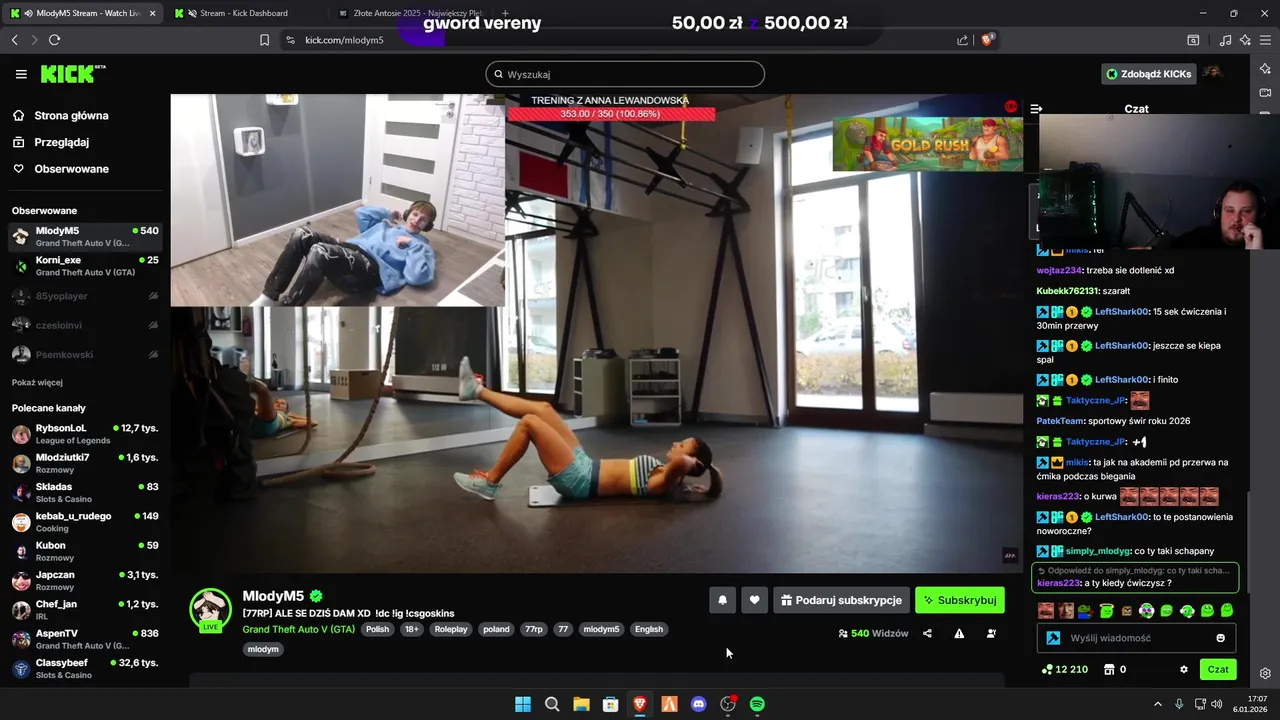Click the Polish tag

pos(377,629)
